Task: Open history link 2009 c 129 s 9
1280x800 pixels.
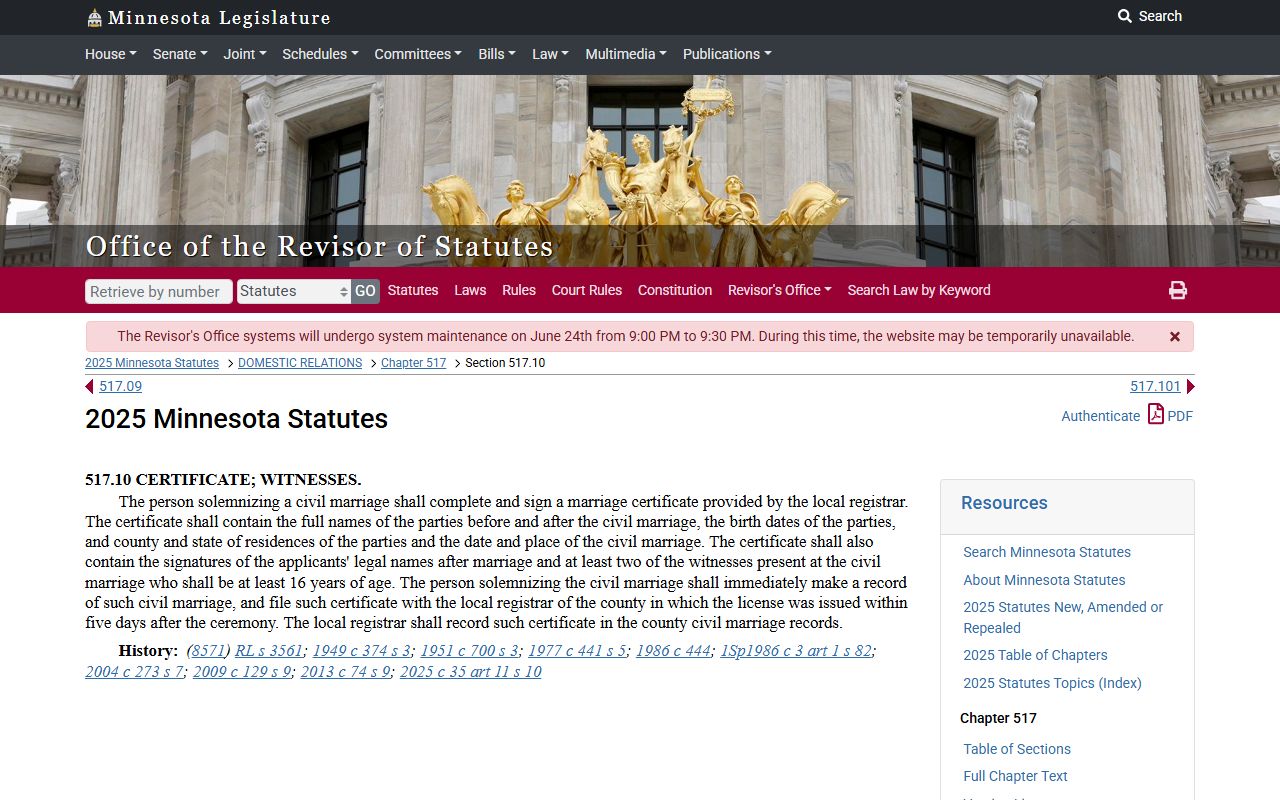Action: click(x=242, y=672)
